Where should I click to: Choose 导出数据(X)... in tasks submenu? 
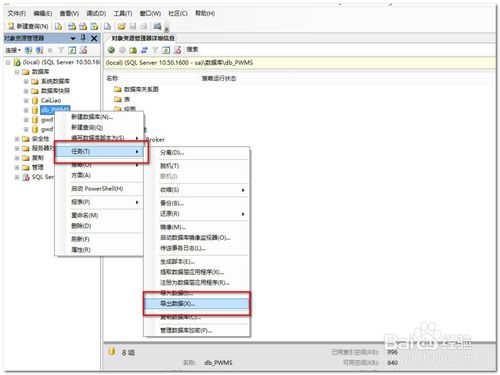coord(197,304)
